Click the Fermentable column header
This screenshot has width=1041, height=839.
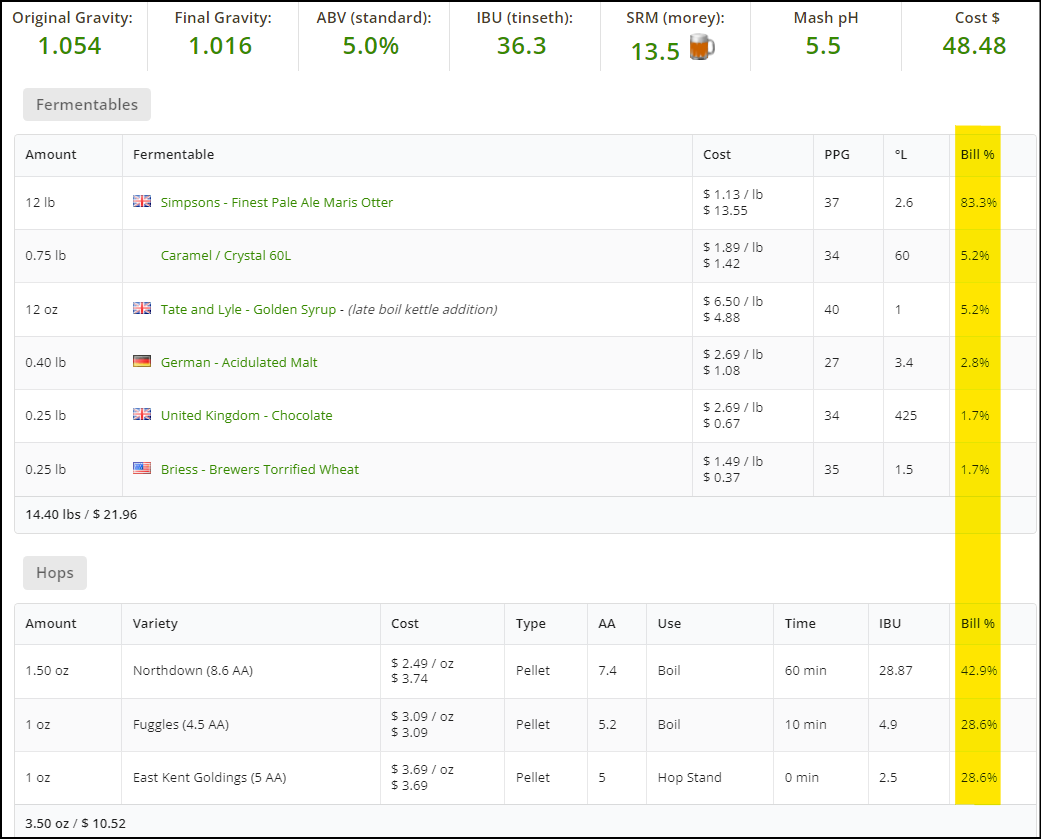tap(173, 155)
